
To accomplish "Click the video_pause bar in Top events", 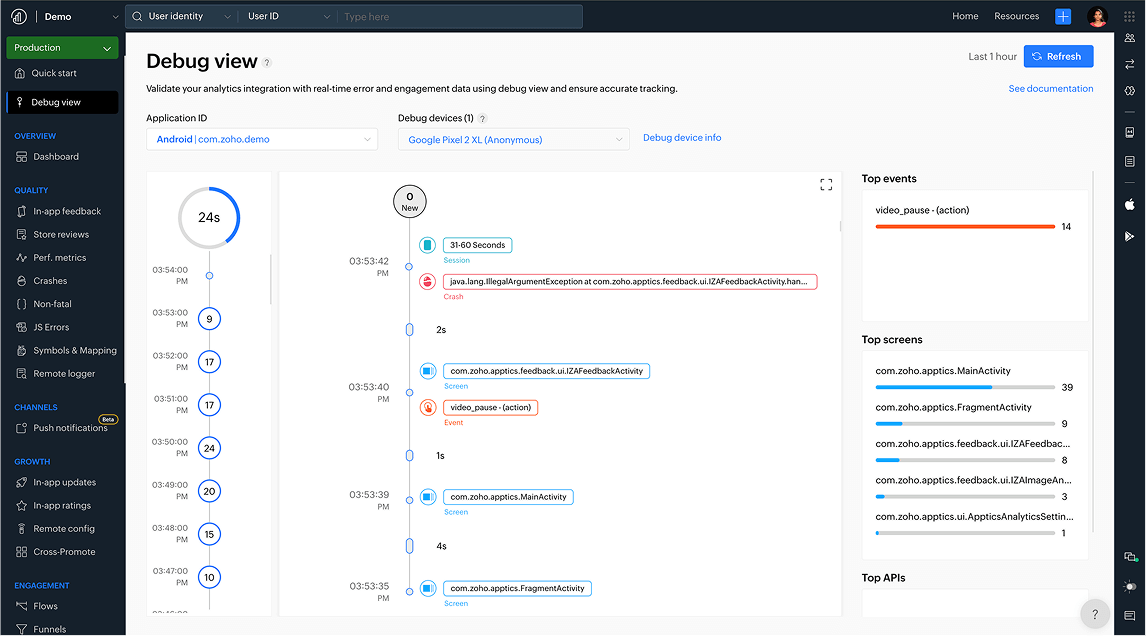I will pos(965,227).
